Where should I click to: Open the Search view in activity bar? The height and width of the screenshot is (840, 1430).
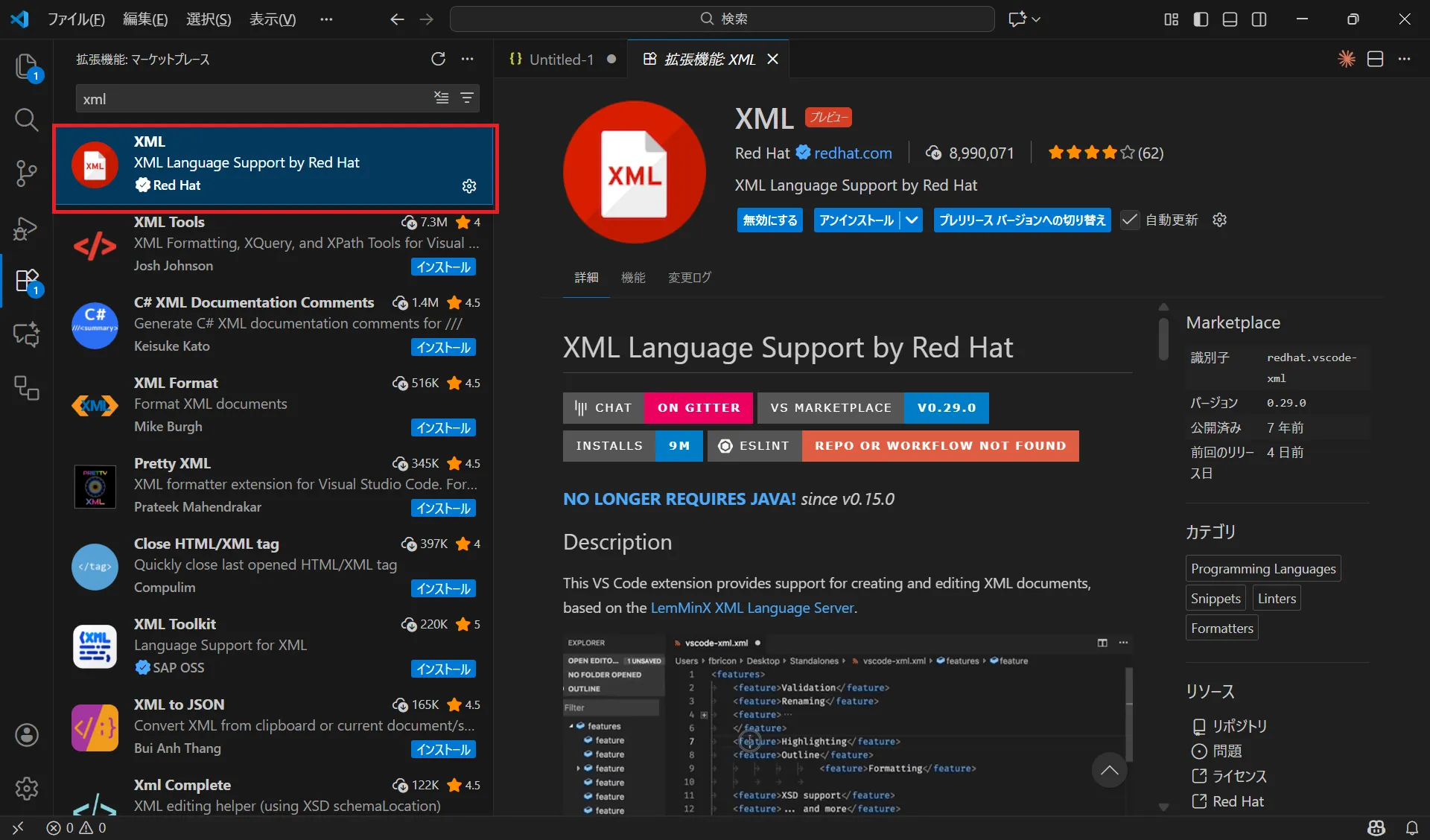26,119
